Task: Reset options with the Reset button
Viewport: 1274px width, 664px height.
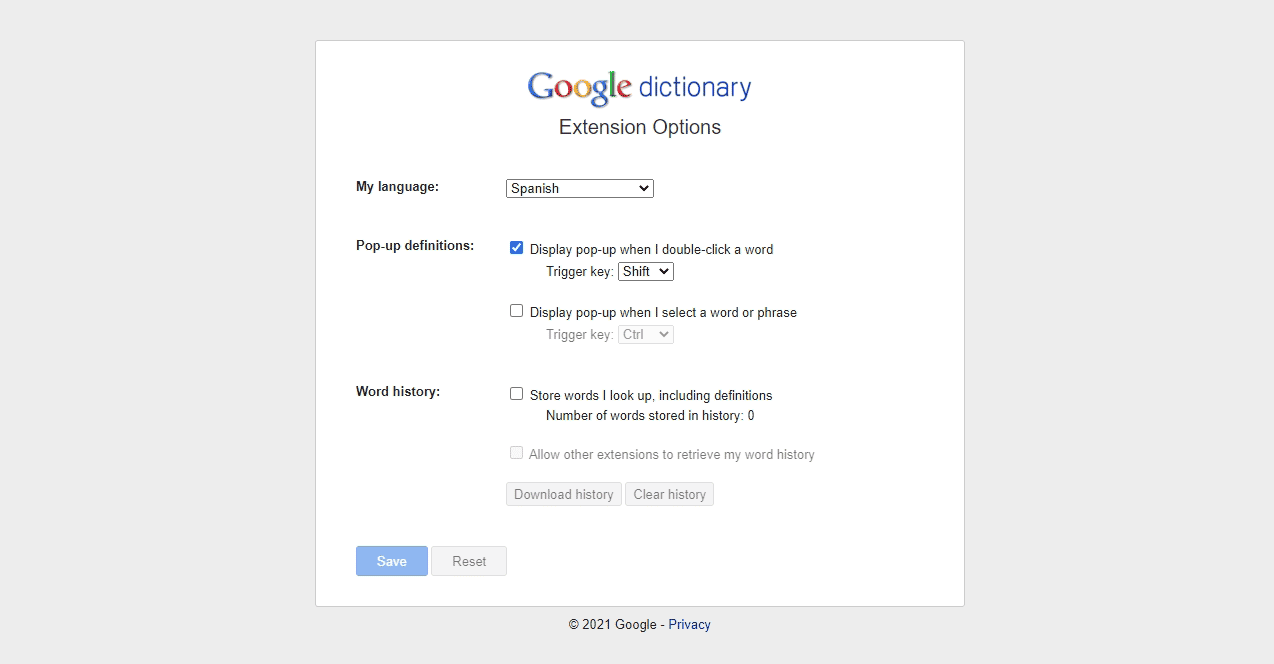Action: pyautogui.click(x=469, y=561)
